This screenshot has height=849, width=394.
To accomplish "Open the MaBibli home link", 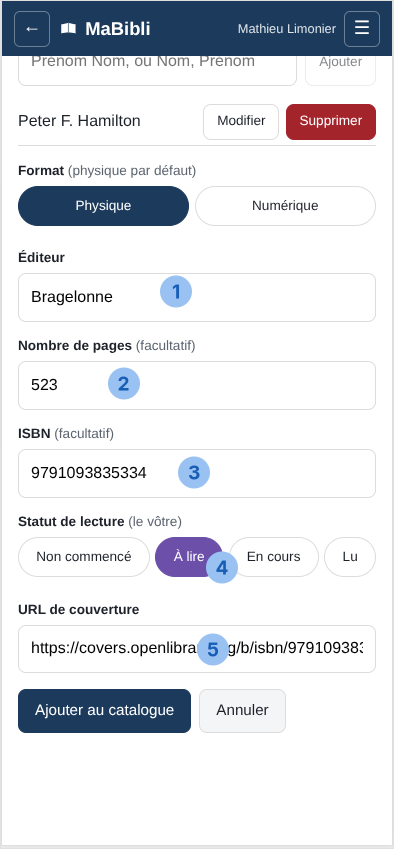I will pyautogui.click(x=106, y=29).
